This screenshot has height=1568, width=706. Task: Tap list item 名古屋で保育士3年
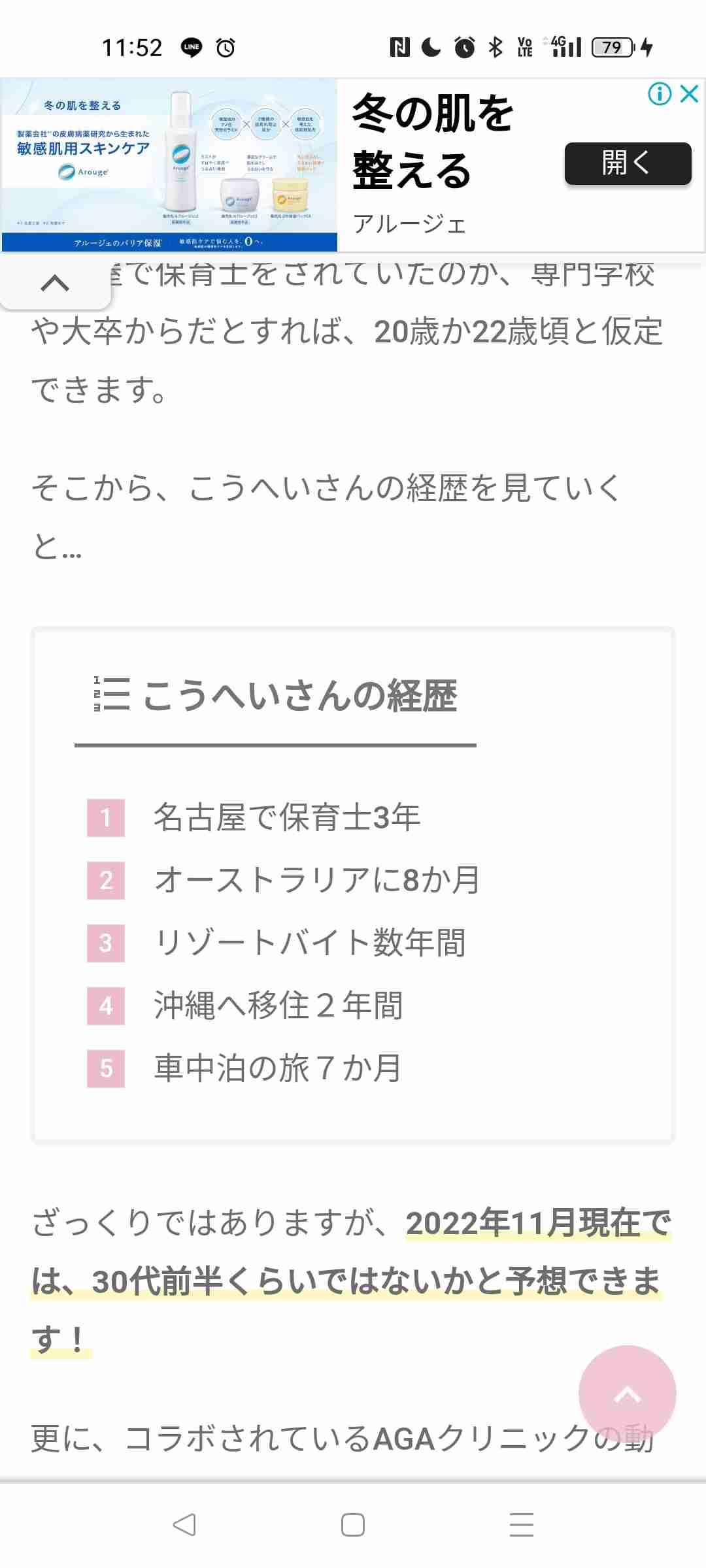286,817
